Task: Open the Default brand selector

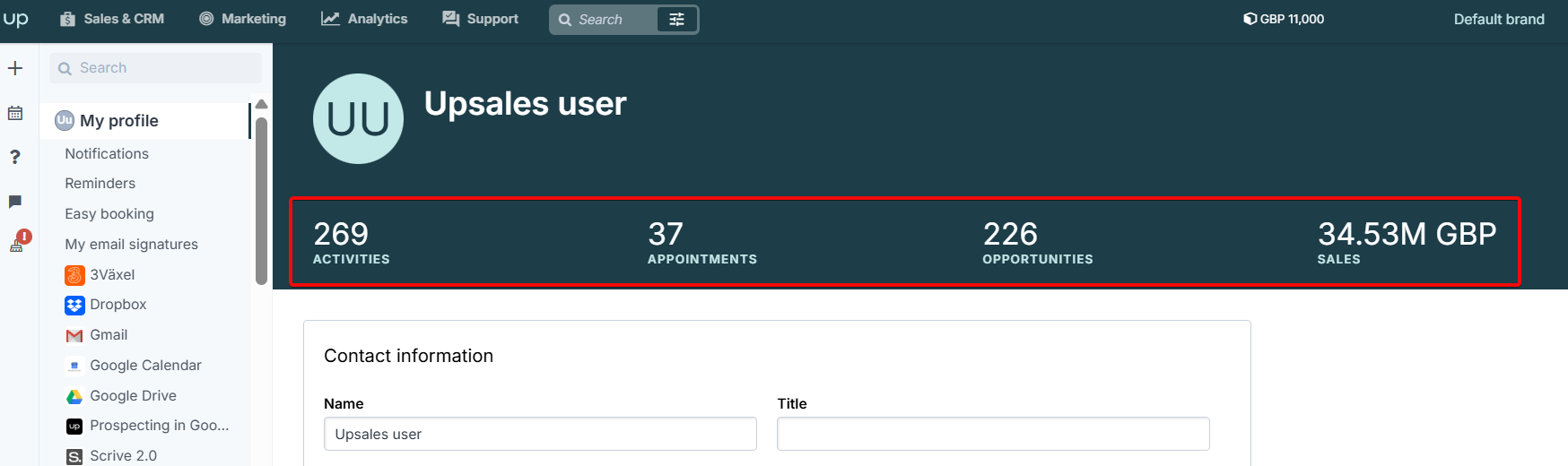Action: coord(1499,19)
